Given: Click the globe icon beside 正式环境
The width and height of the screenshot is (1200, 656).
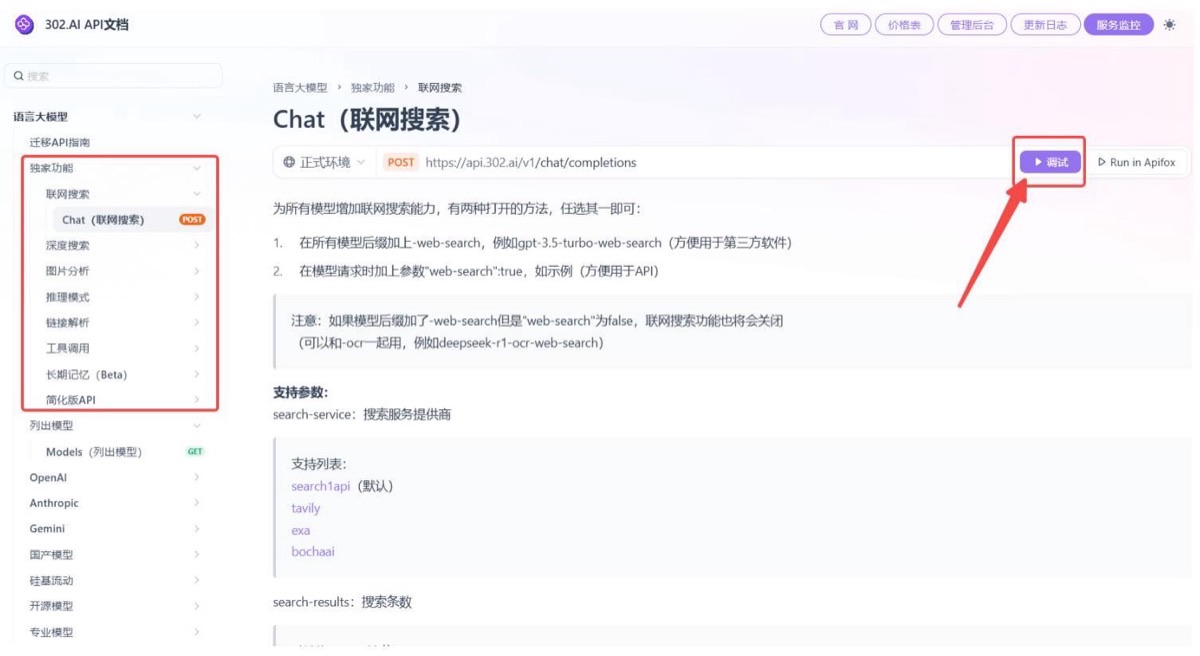Looking at the screenshot, I should (x=289, y=162).
